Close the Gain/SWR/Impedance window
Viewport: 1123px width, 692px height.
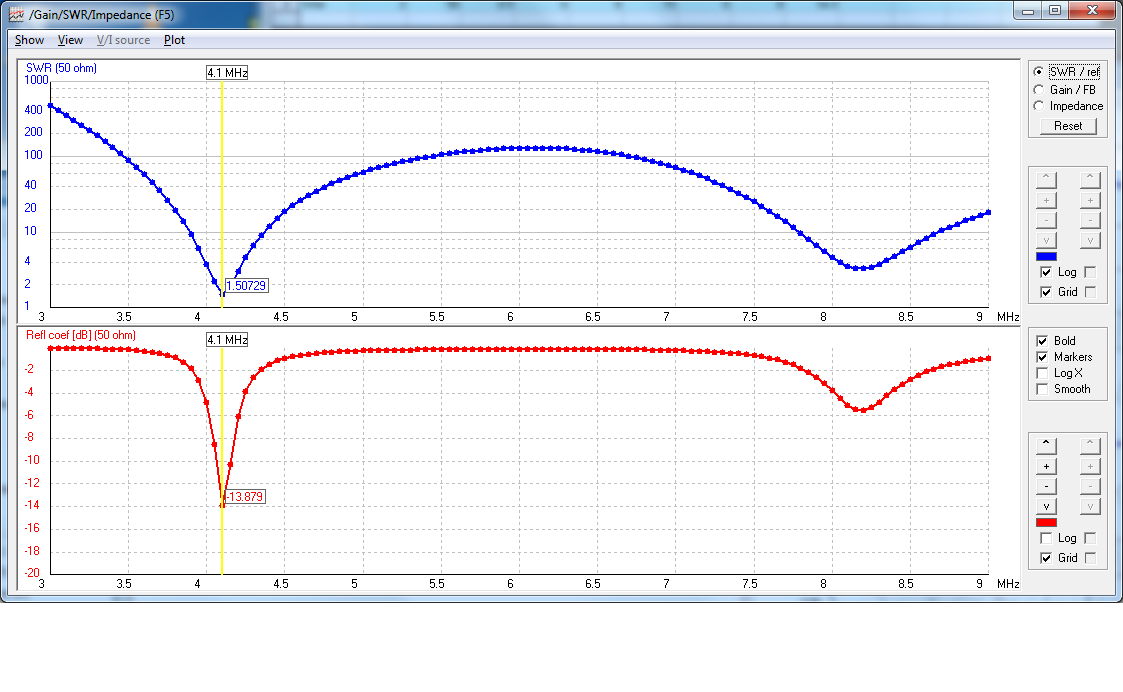point(1092,11)
